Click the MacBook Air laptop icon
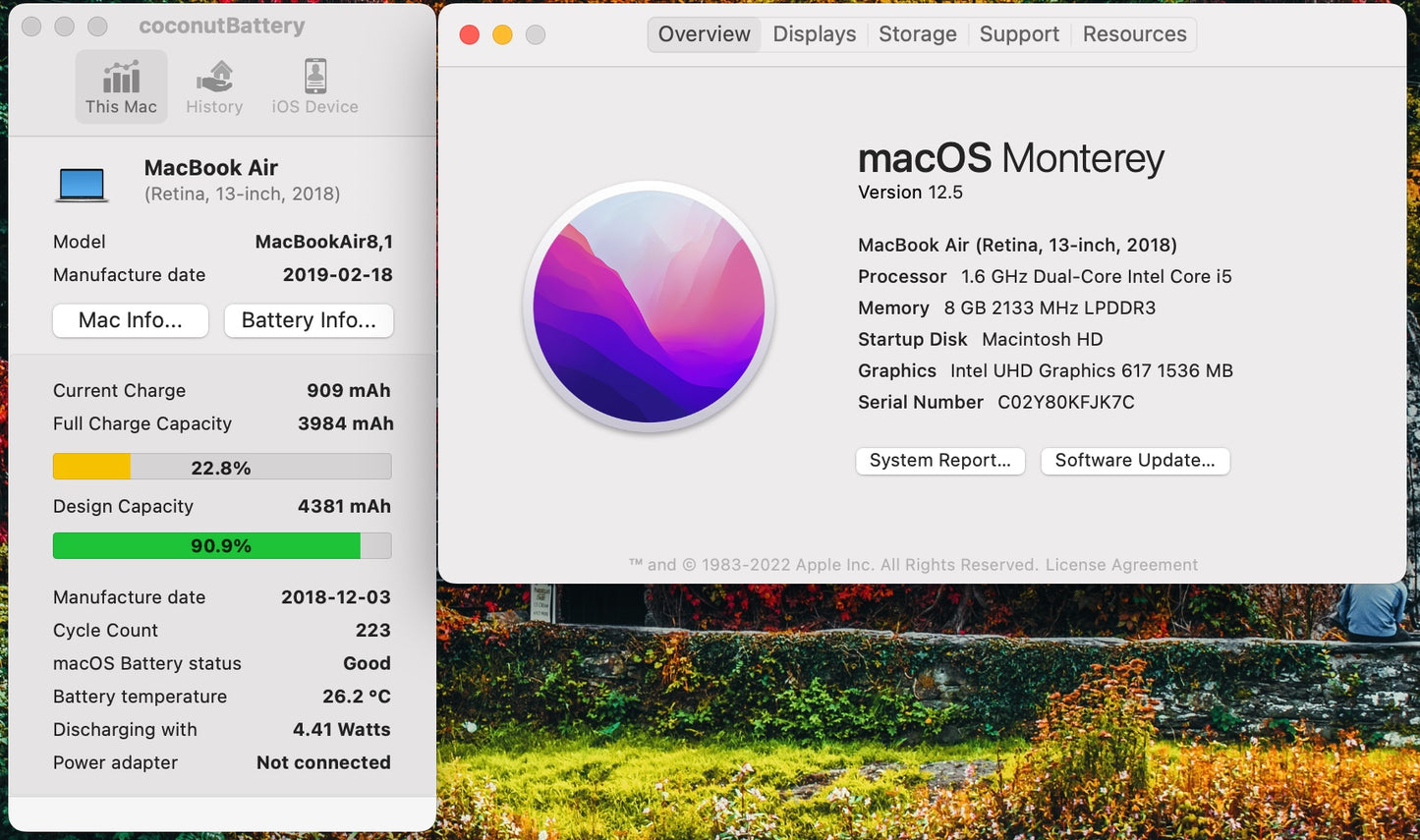 click(82, 182)
